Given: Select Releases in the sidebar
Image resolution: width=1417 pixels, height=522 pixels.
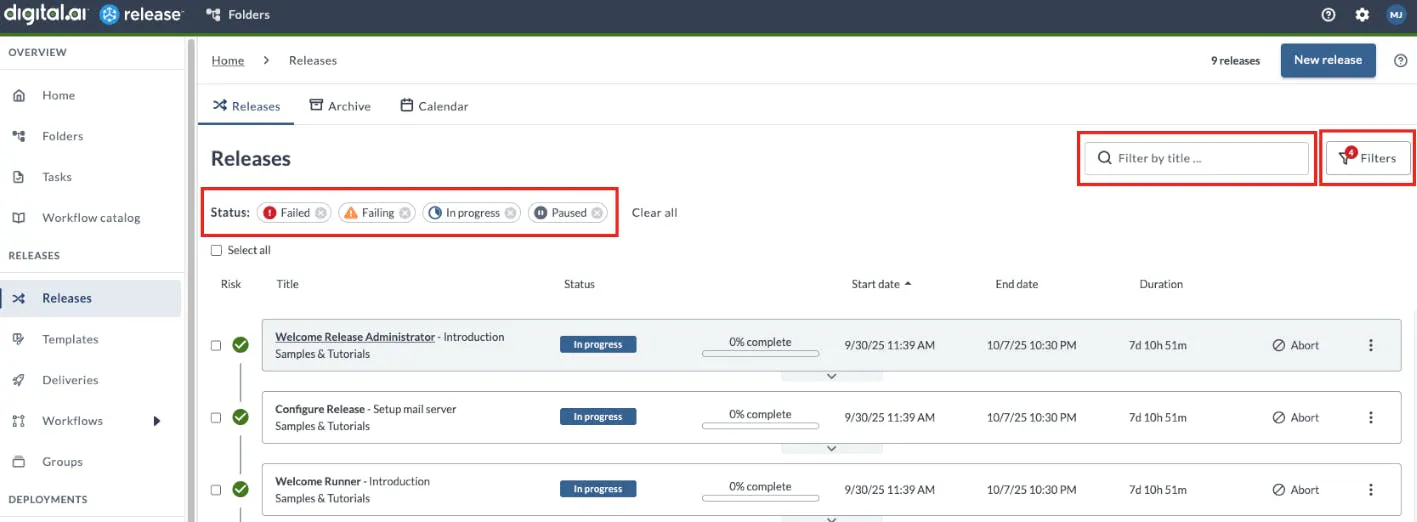Looking at the screenshot, I should [92, 298].
